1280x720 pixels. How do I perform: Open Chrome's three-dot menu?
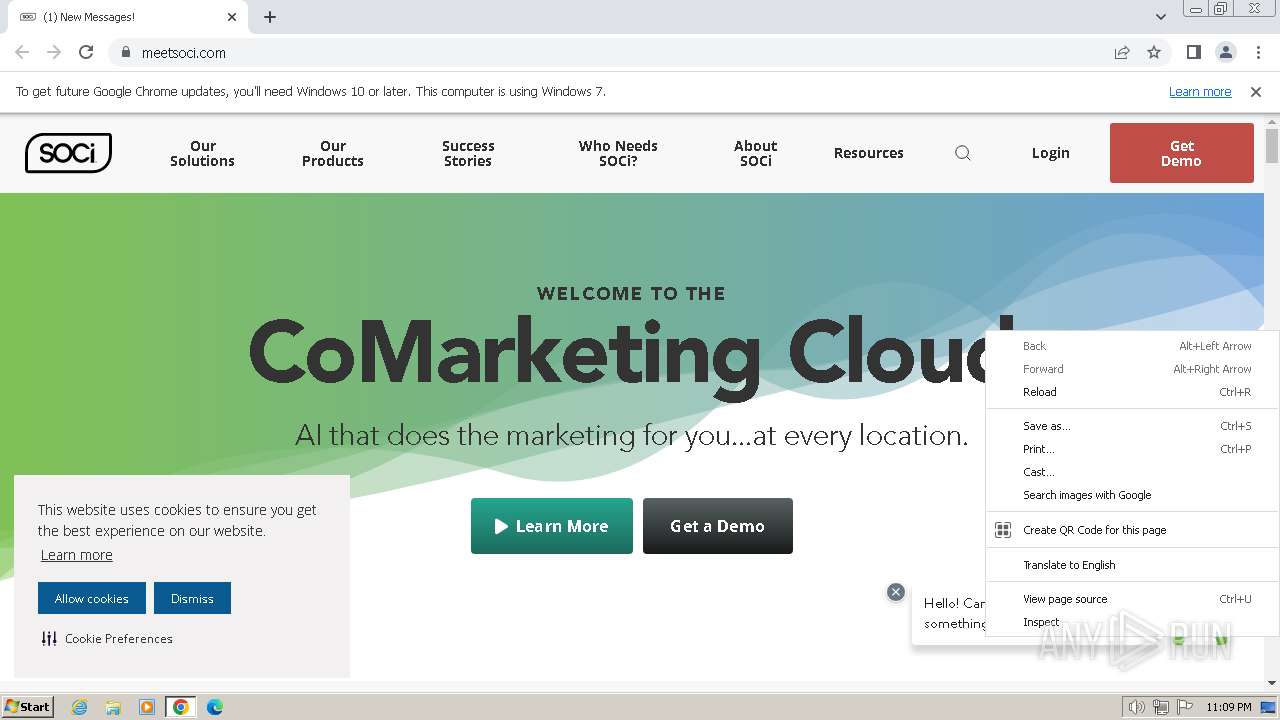[x=1258, y=53]
